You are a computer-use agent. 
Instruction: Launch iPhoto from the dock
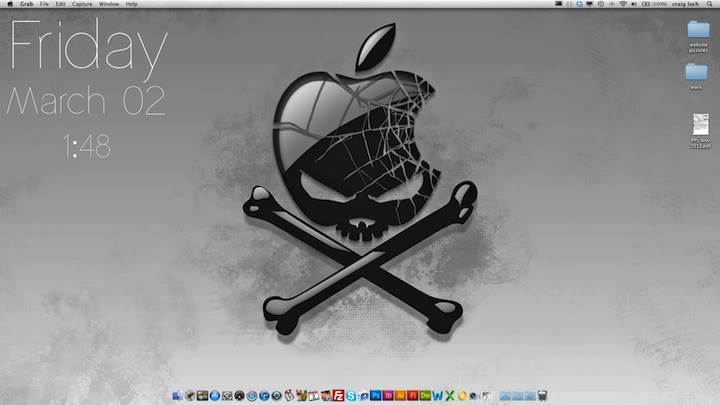point(326,395)
